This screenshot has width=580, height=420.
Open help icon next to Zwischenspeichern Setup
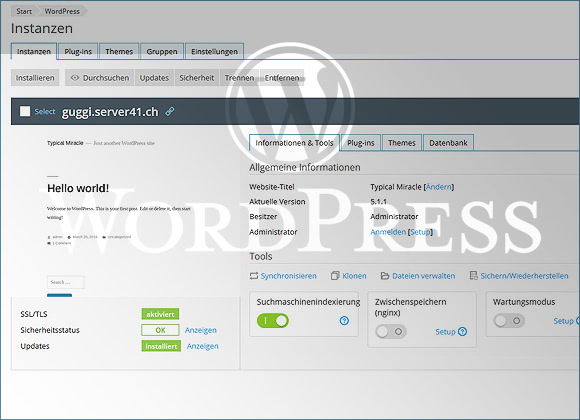pos(462,332)
